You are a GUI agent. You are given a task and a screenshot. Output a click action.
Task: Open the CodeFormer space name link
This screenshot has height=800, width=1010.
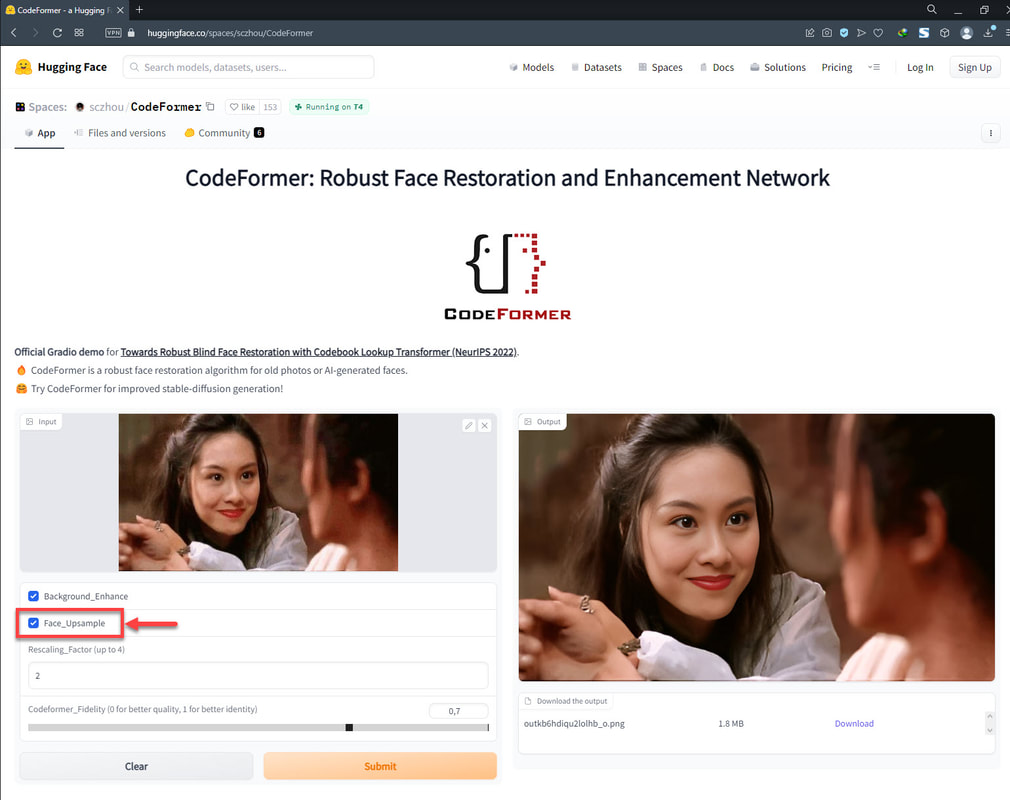(x=166, y=107)
